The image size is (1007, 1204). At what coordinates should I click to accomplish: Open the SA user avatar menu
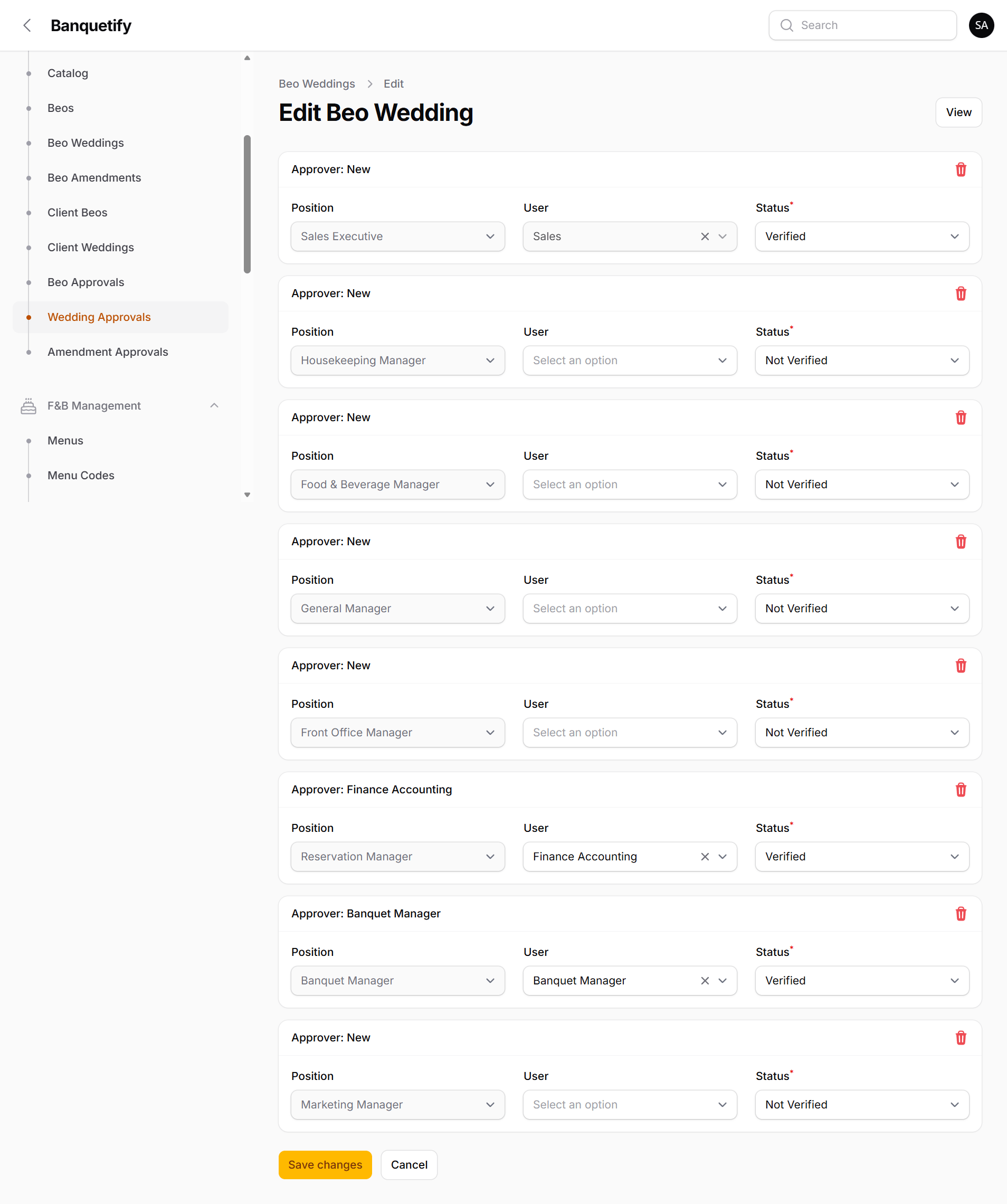(981, 25)
